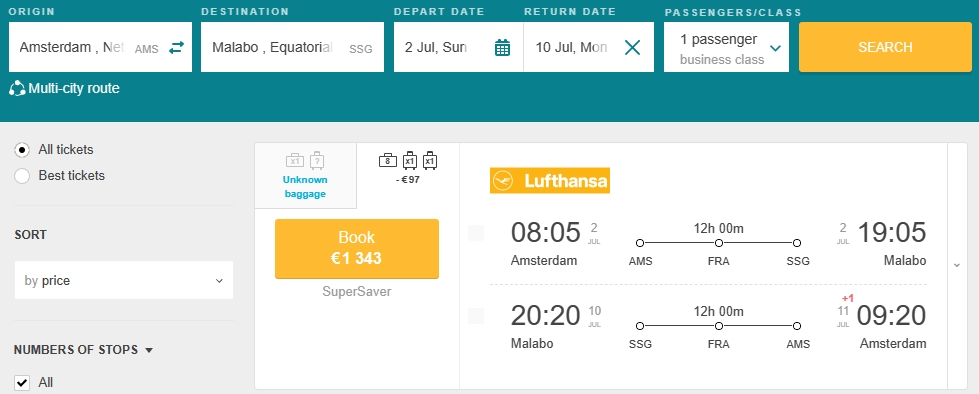The width and height of the screenshot is (979, 394).
Task: Book the €1 343 Lufthansa ticket
Action: pyautogui.click(x=357, y=249)
